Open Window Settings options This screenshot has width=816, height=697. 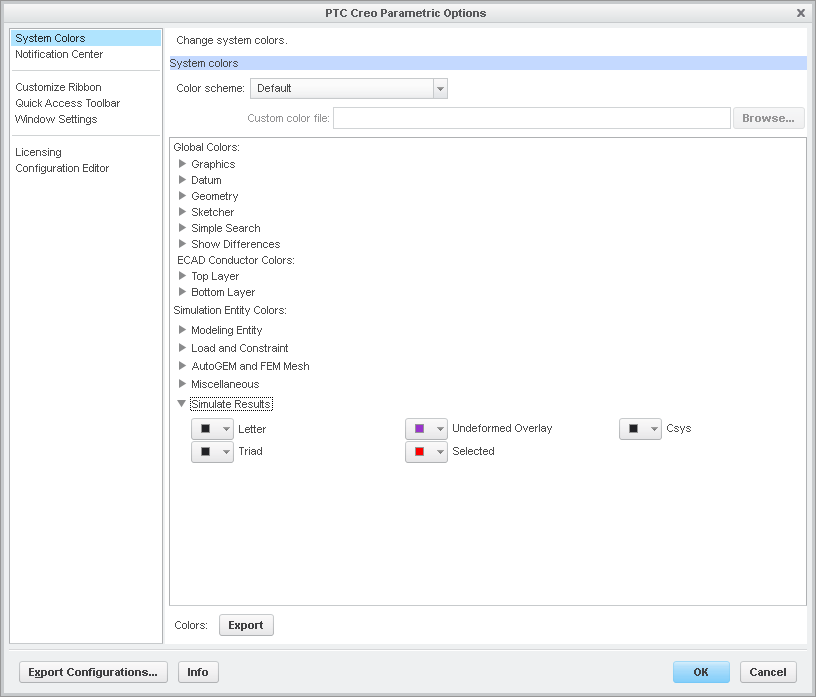pyautogui.click(x=56, y=119)
